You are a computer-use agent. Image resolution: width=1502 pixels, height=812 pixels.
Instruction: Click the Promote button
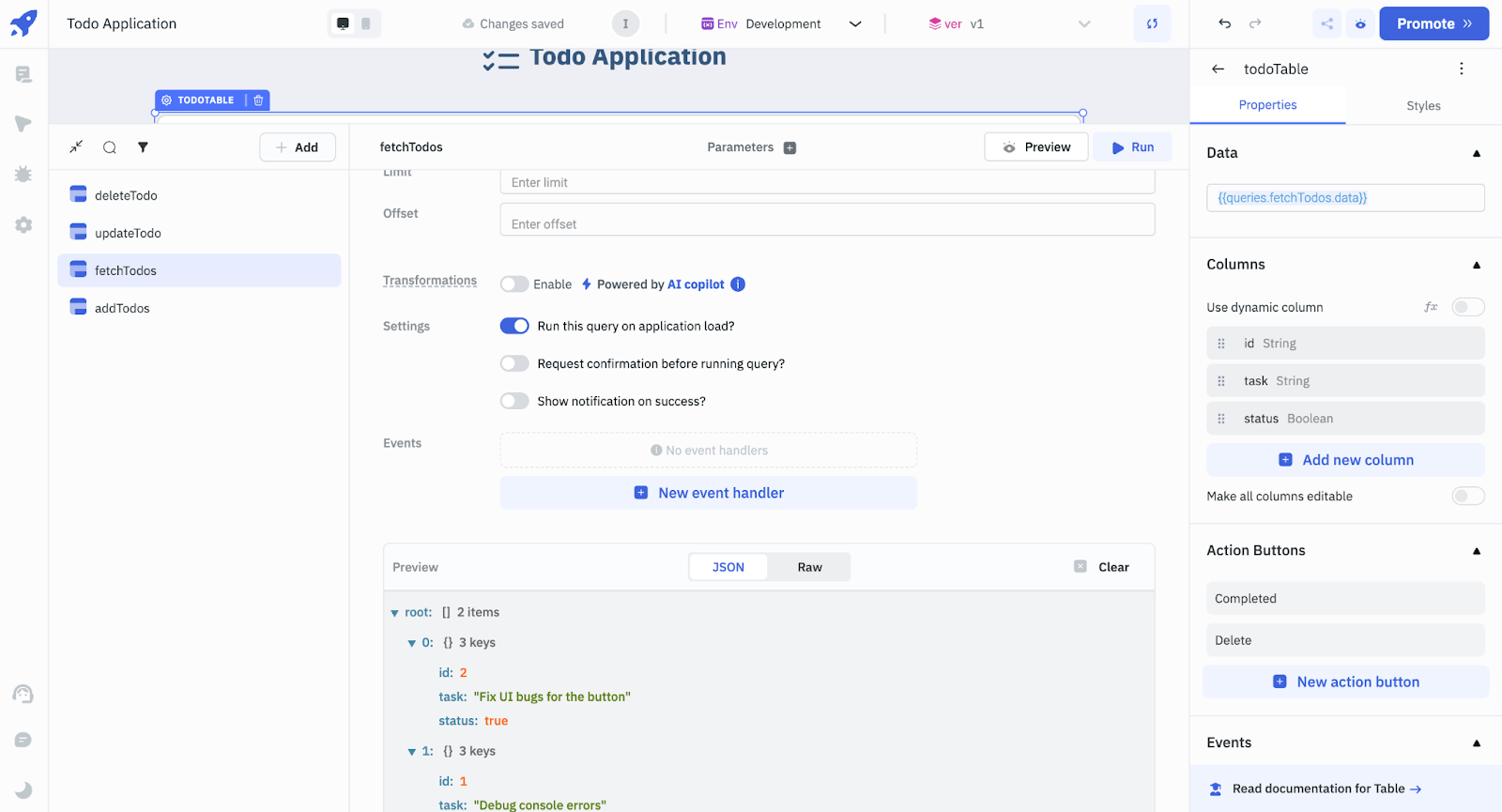point(1433,23)
